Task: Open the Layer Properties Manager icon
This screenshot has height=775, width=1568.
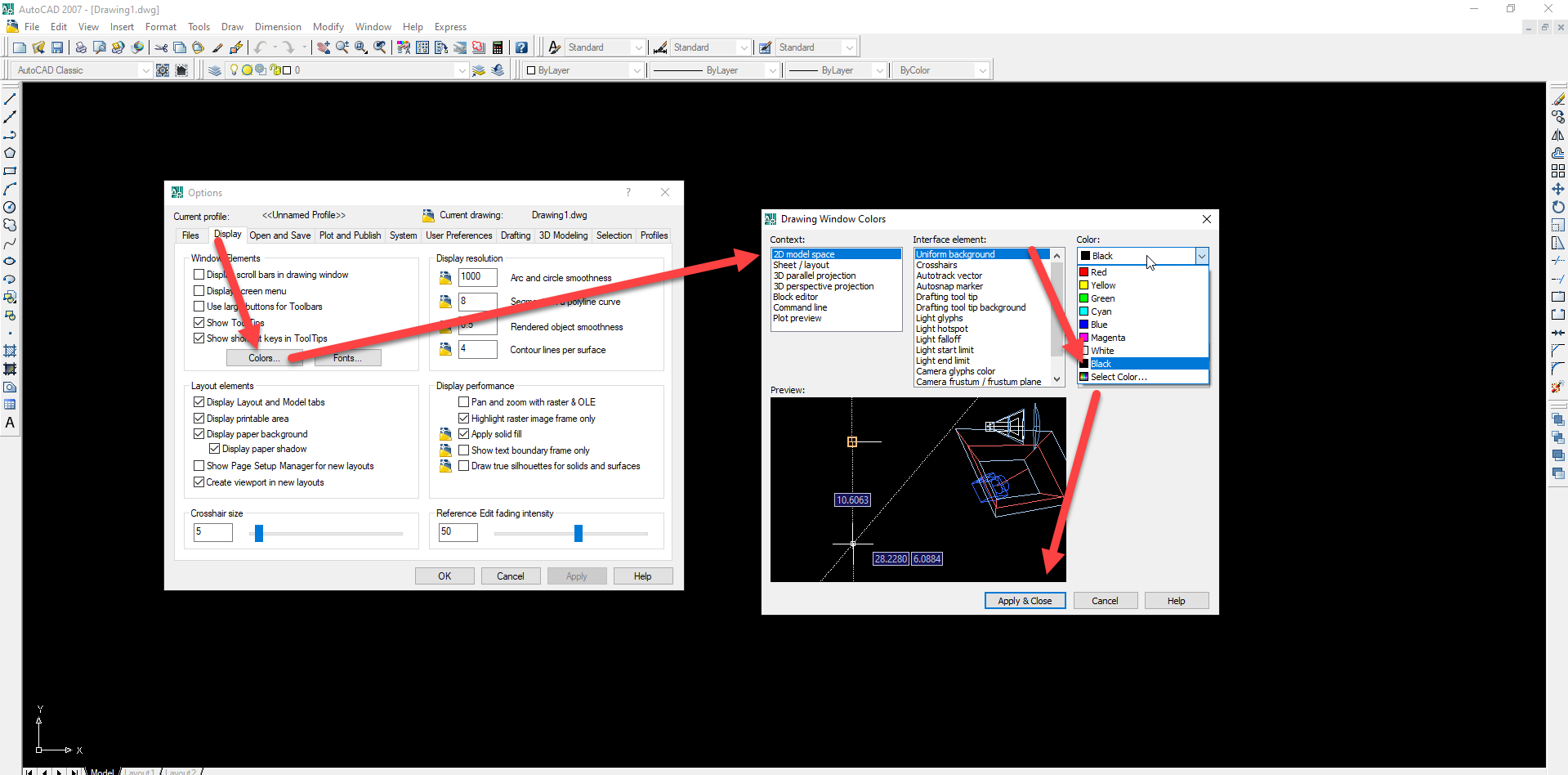Action: pos(215,70)
